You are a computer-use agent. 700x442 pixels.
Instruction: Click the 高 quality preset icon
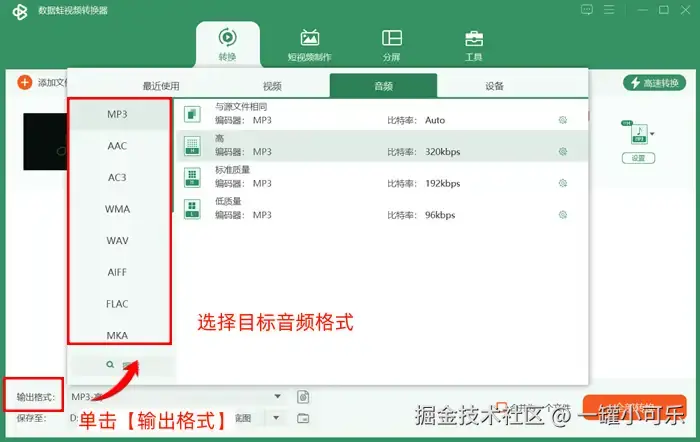coord(192,146)
